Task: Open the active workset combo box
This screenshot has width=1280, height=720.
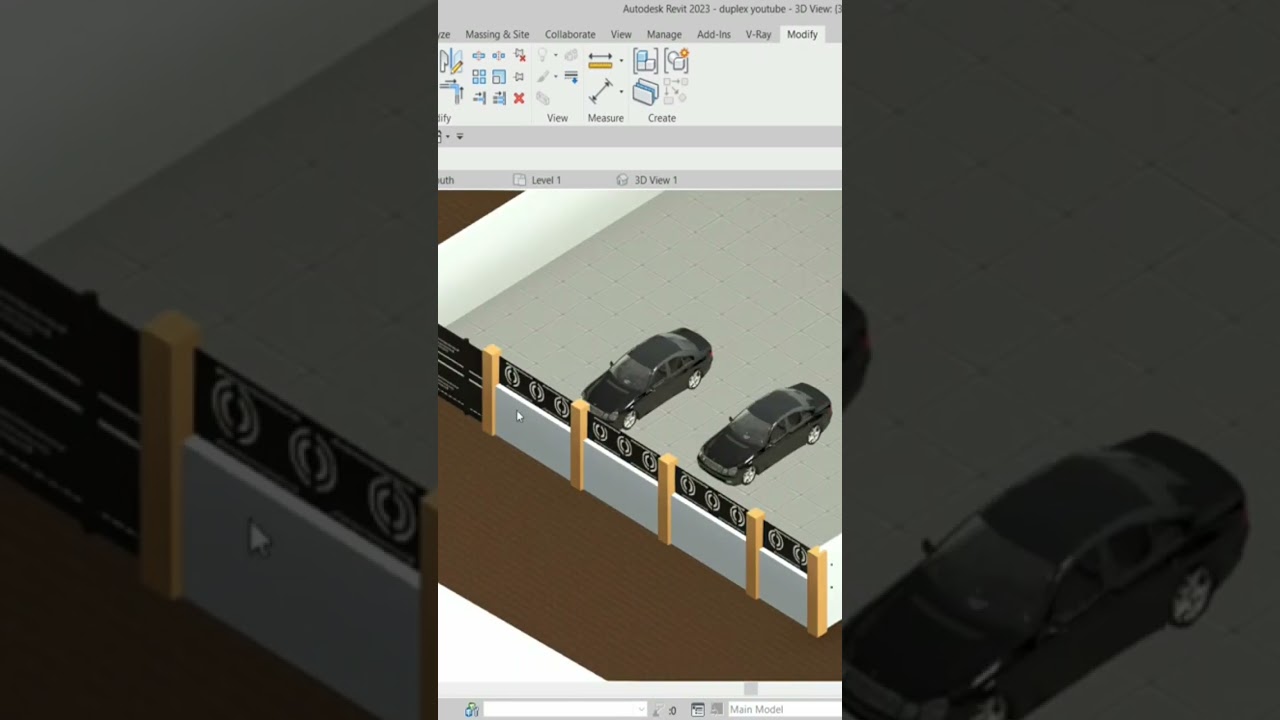Action: (x=564, y=709)
